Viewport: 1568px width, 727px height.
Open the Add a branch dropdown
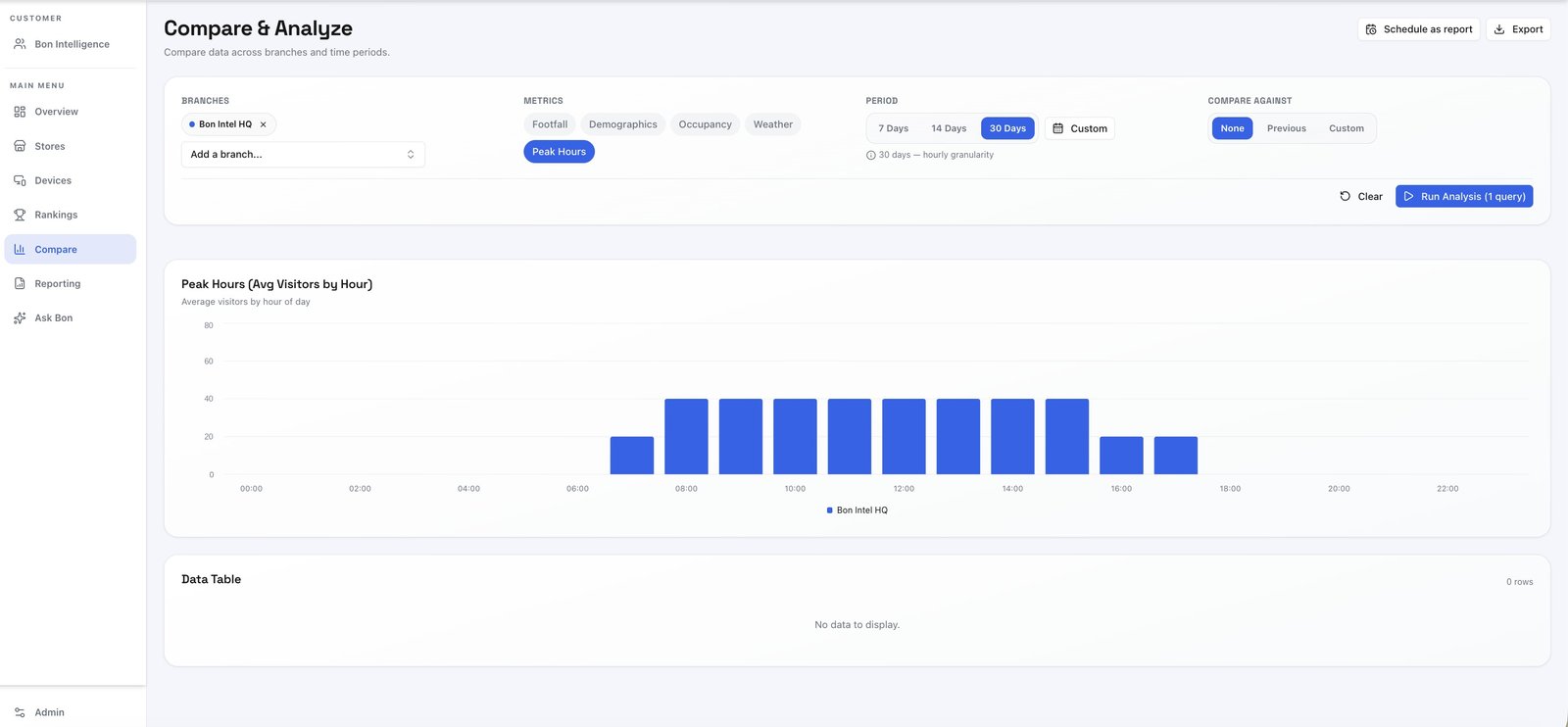point(303,154)
